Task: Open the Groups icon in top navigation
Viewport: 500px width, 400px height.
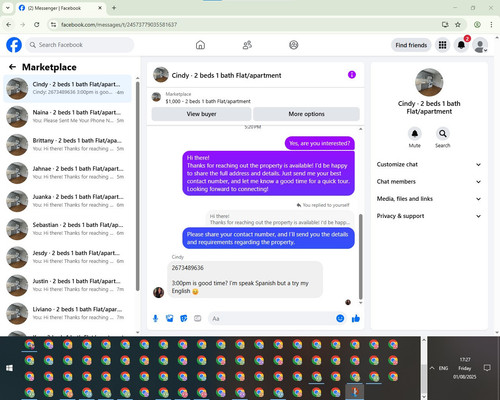Action: click(294, 45)
